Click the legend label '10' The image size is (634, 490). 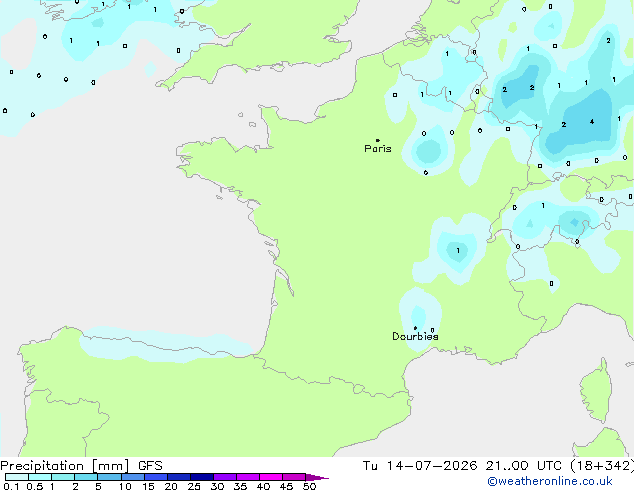[125, 486]
